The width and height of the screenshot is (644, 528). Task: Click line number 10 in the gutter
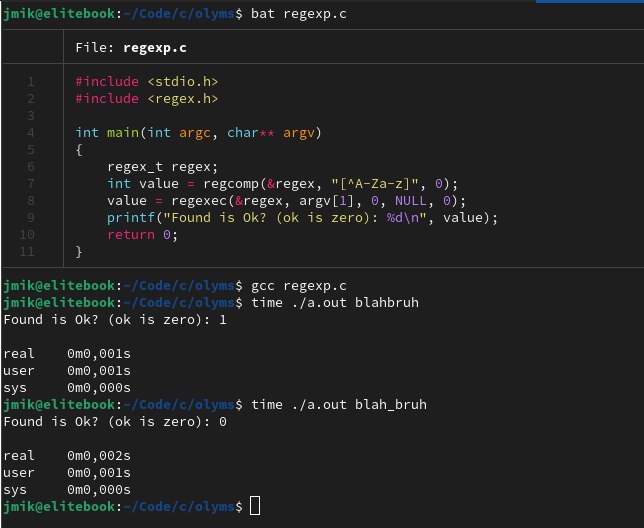tap(27, 235)
